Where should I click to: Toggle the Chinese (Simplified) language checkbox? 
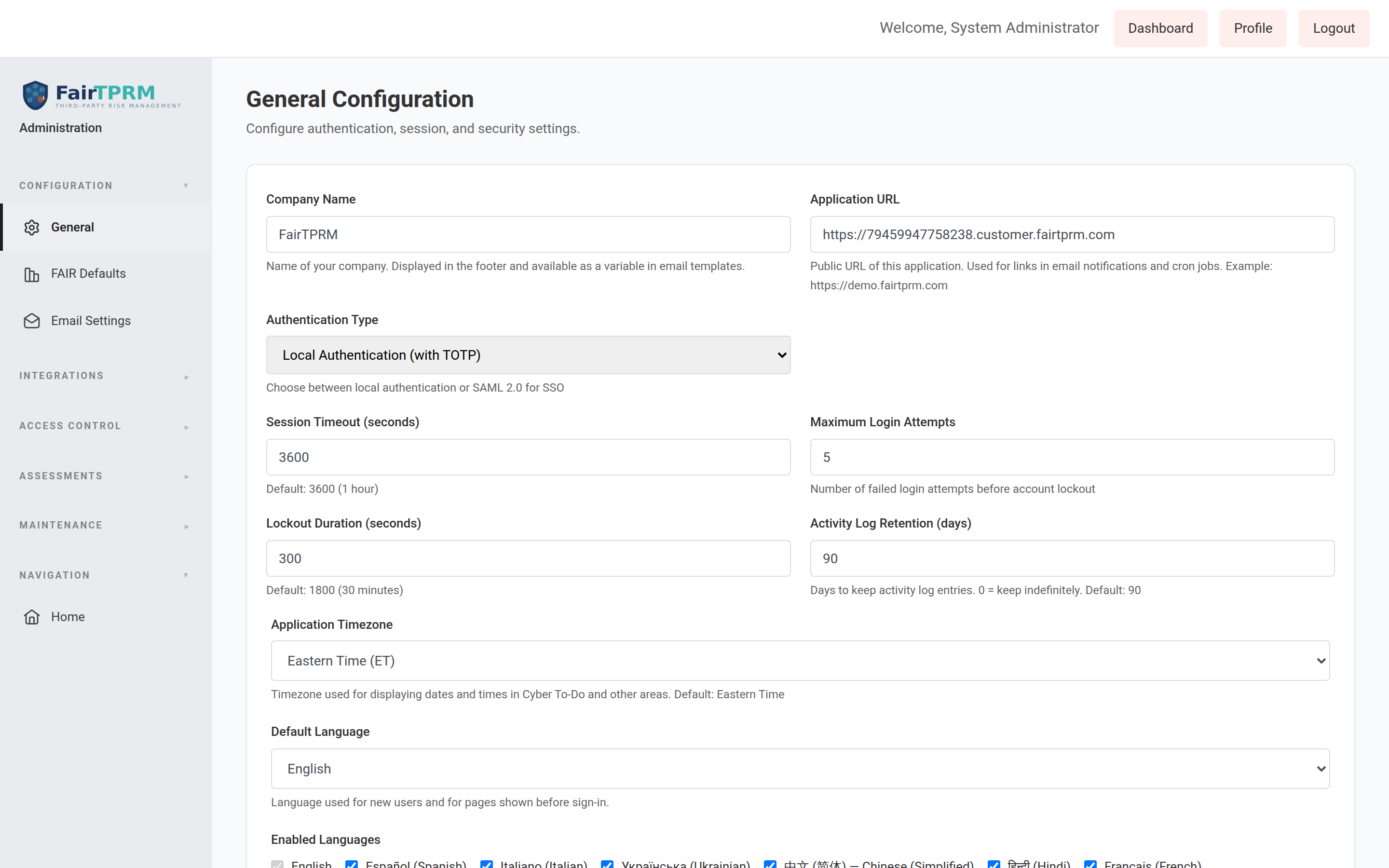770,864
